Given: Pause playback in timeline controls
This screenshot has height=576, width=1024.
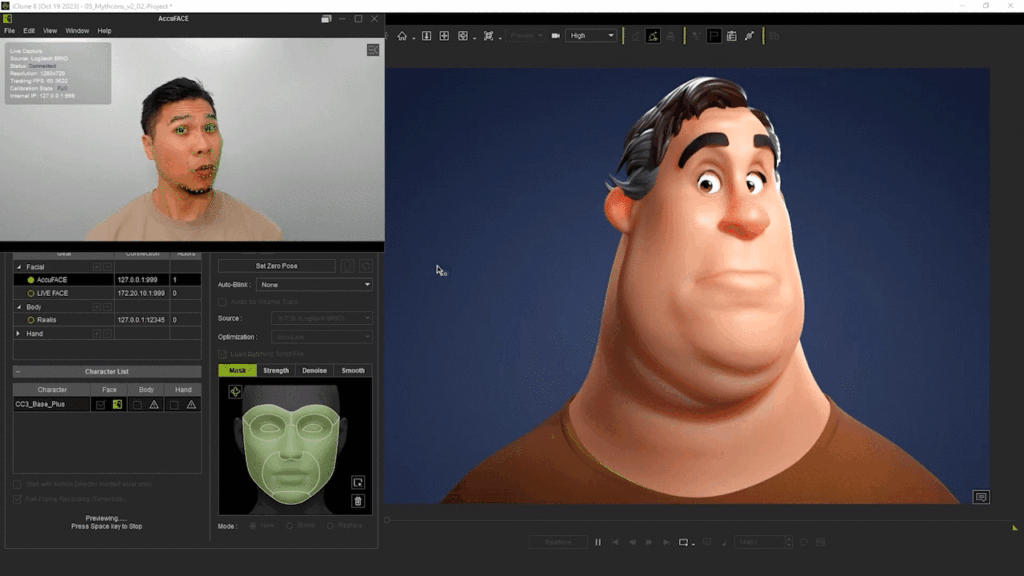Looking at the screenshot, I should [598, 542].
